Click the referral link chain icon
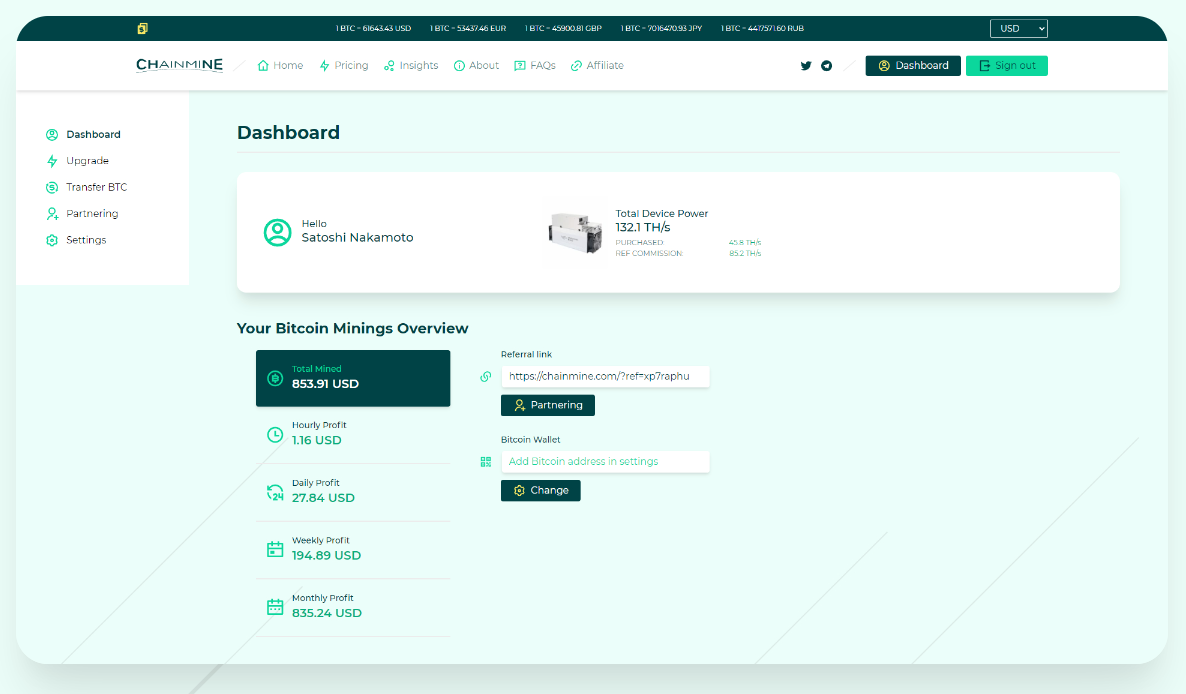1186x694 pixels. (486, 376)
